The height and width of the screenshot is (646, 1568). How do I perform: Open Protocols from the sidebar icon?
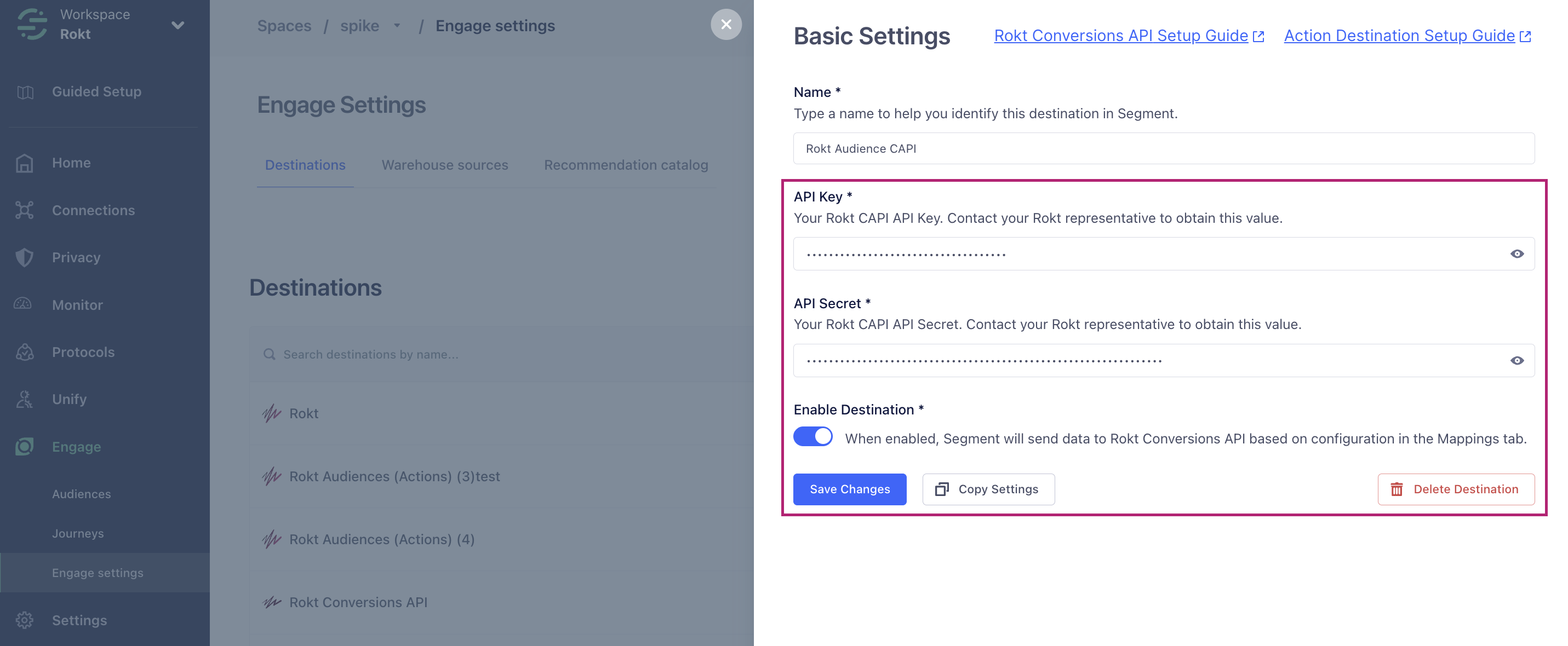tap(24, 351)
